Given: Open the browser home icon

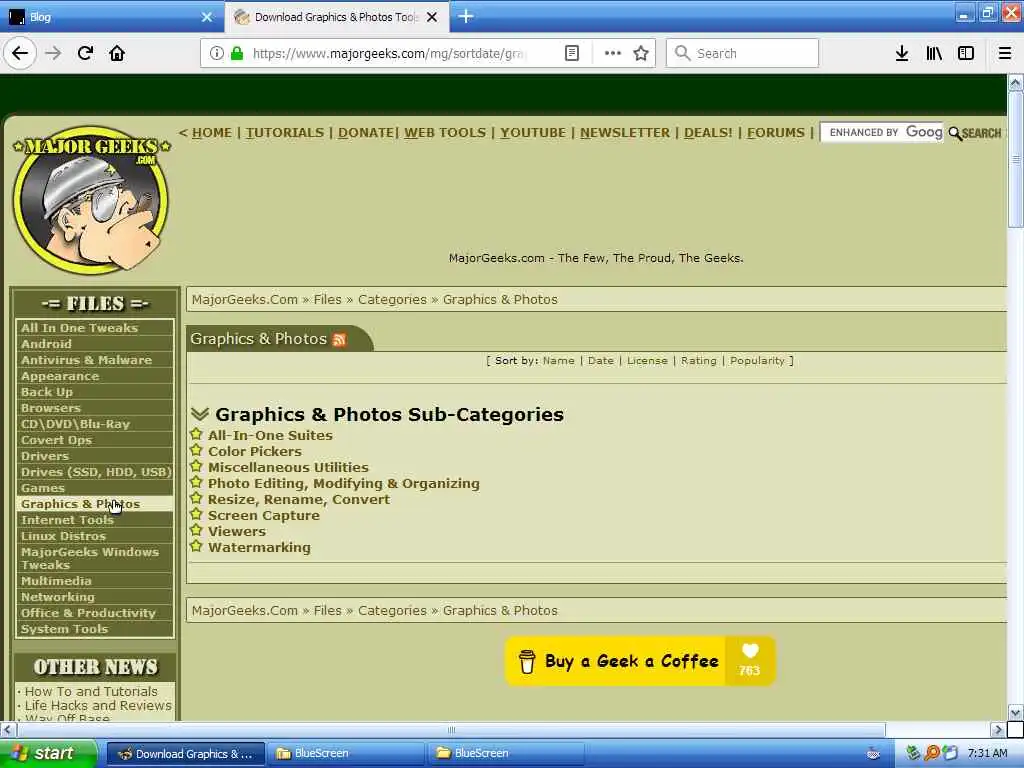Looking at the screenshot, I should (x=117, y=53).
